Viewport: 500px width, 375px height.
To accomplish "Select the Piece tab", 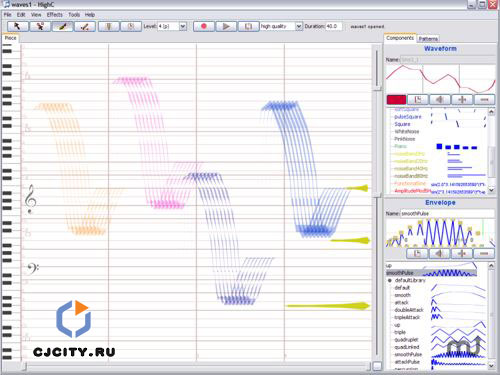I will coord(10,38).
